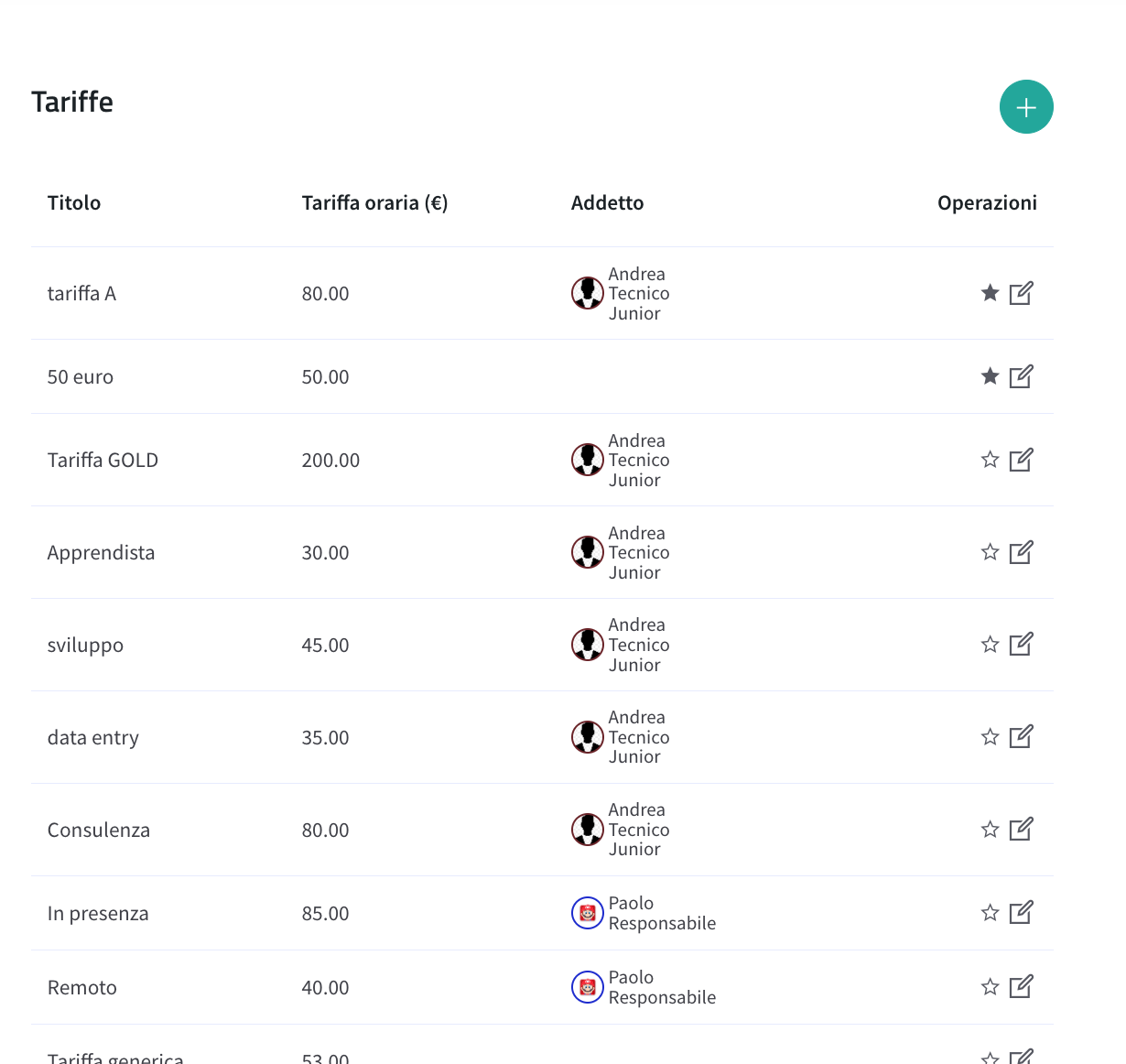Viewport: 1126px width, 1064px height.
Task: Open edit for 50 euro tariff
Action: [1021, 376]
